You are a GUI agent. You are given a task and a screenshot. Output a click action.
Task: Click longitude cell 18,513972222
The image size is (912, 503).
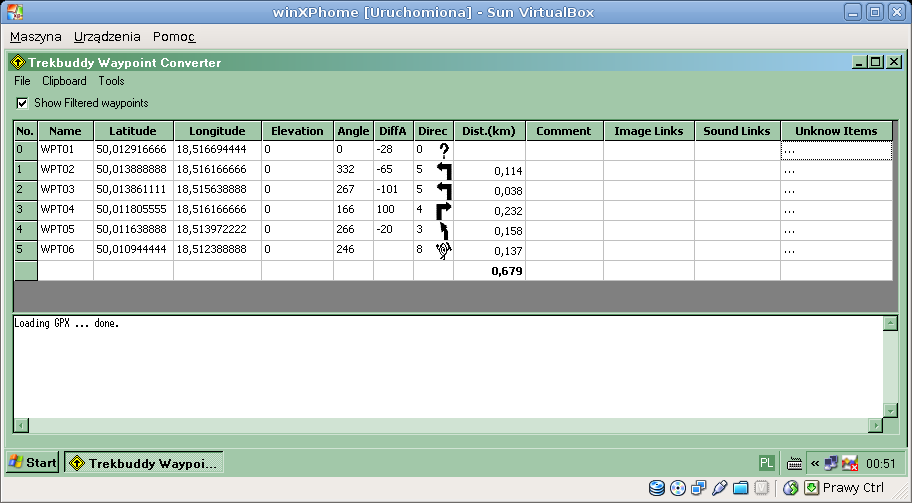pyautogui.click(x=218, y=231)
